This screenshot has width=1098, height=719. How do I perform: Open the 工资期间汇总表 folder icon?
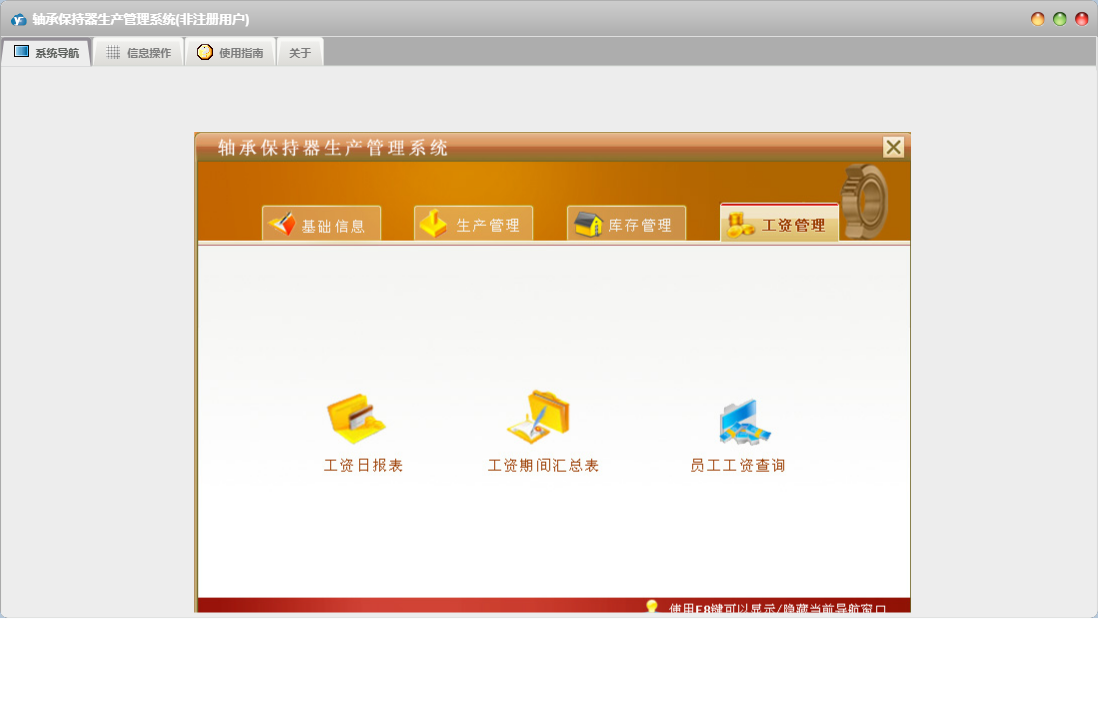[538, 417]
